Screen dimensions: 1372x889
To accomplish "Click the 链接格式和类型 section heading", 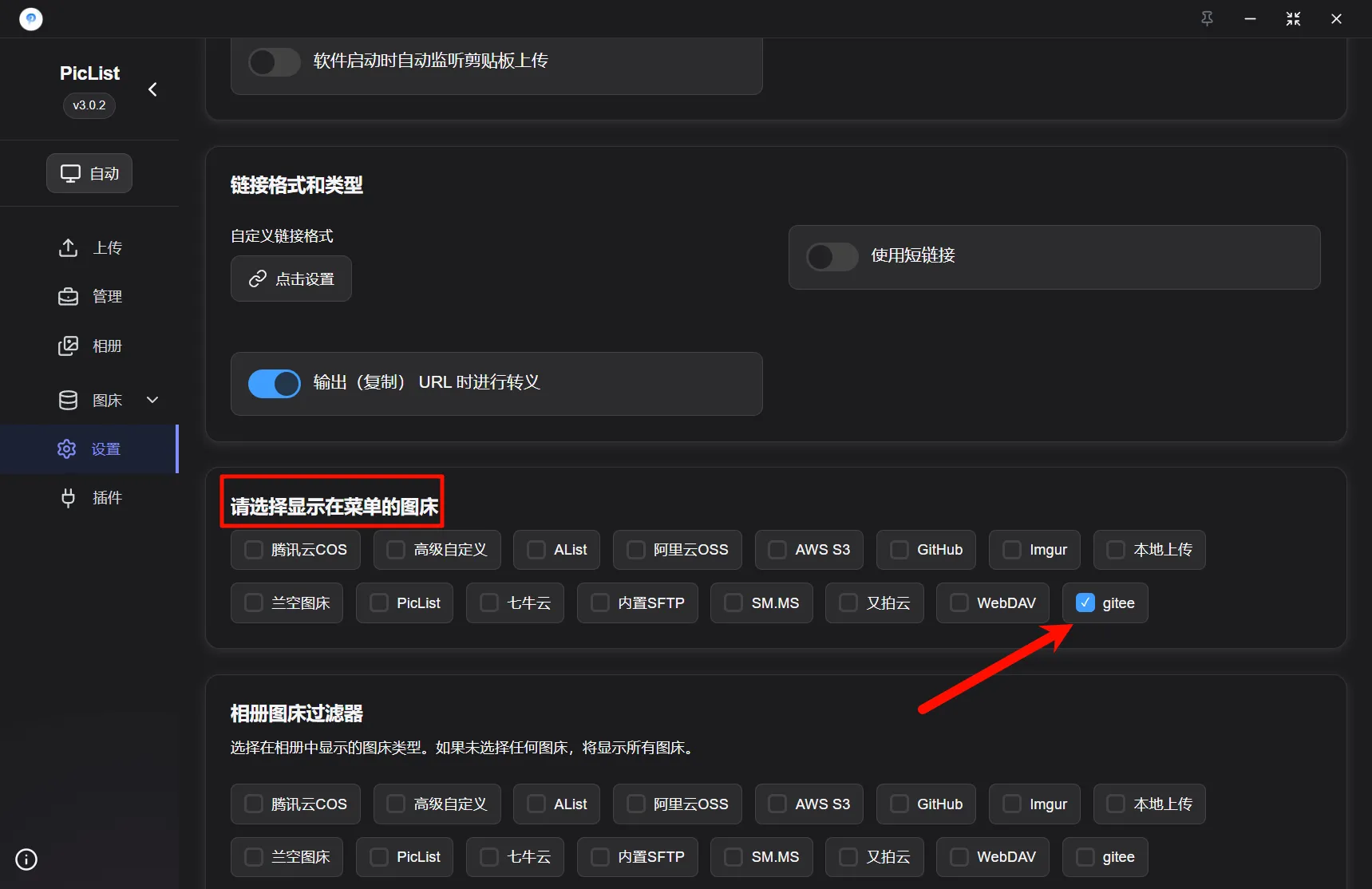I will tap(297, 185).
